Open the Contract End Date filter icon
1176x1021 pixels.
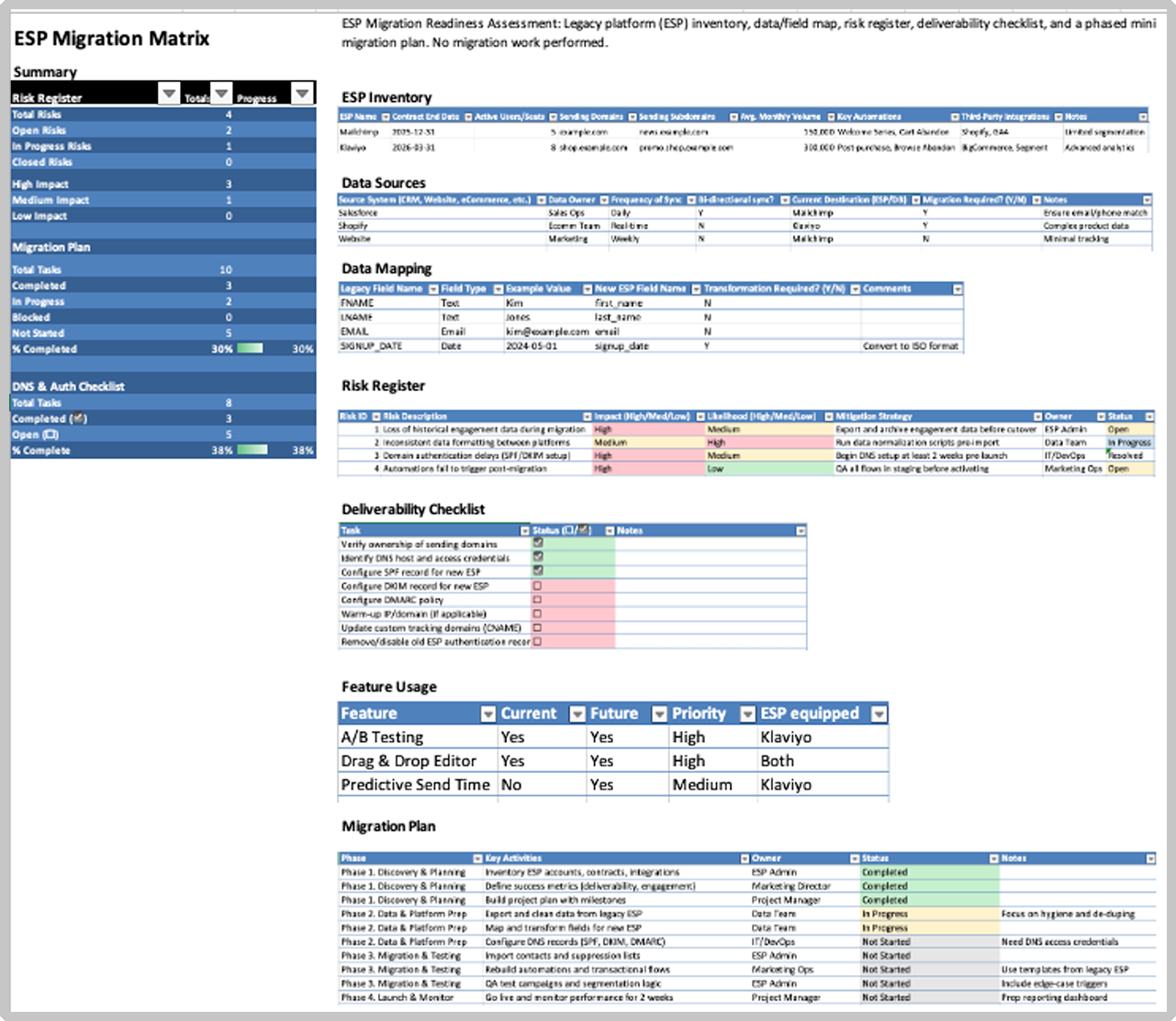(467, 117)
